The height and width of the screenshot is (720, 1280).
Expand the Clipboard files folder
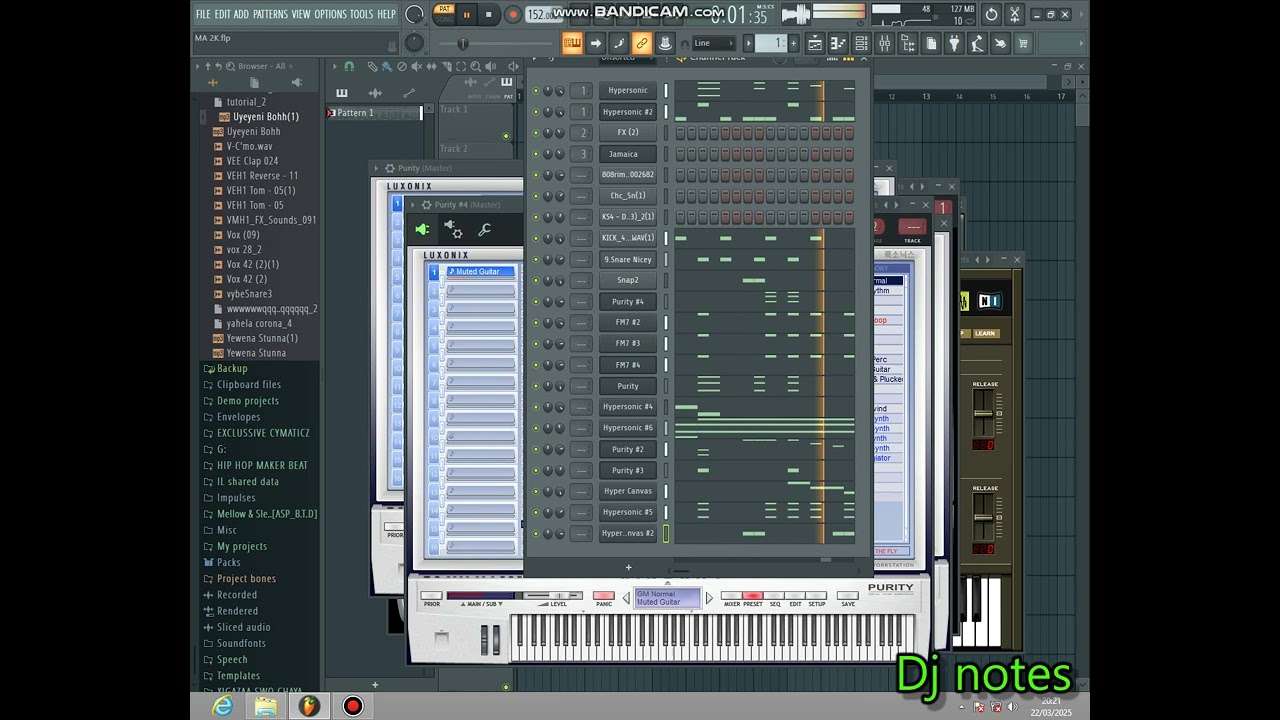tap(248, 384)
